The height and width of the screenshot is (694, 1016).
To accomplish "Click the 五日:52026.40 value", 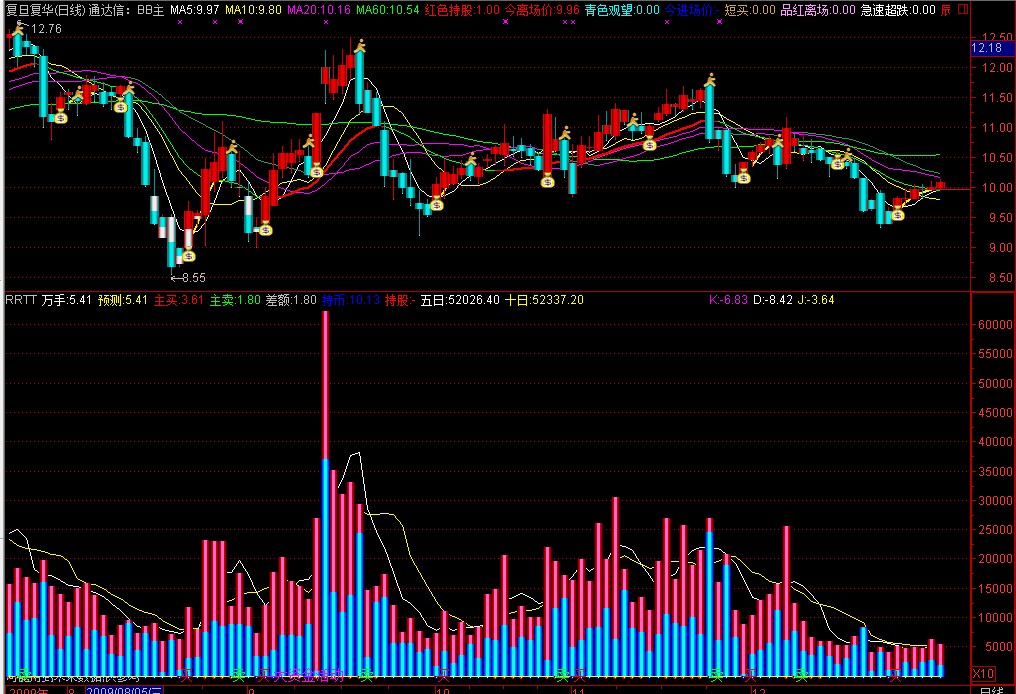I will point(460,300).
